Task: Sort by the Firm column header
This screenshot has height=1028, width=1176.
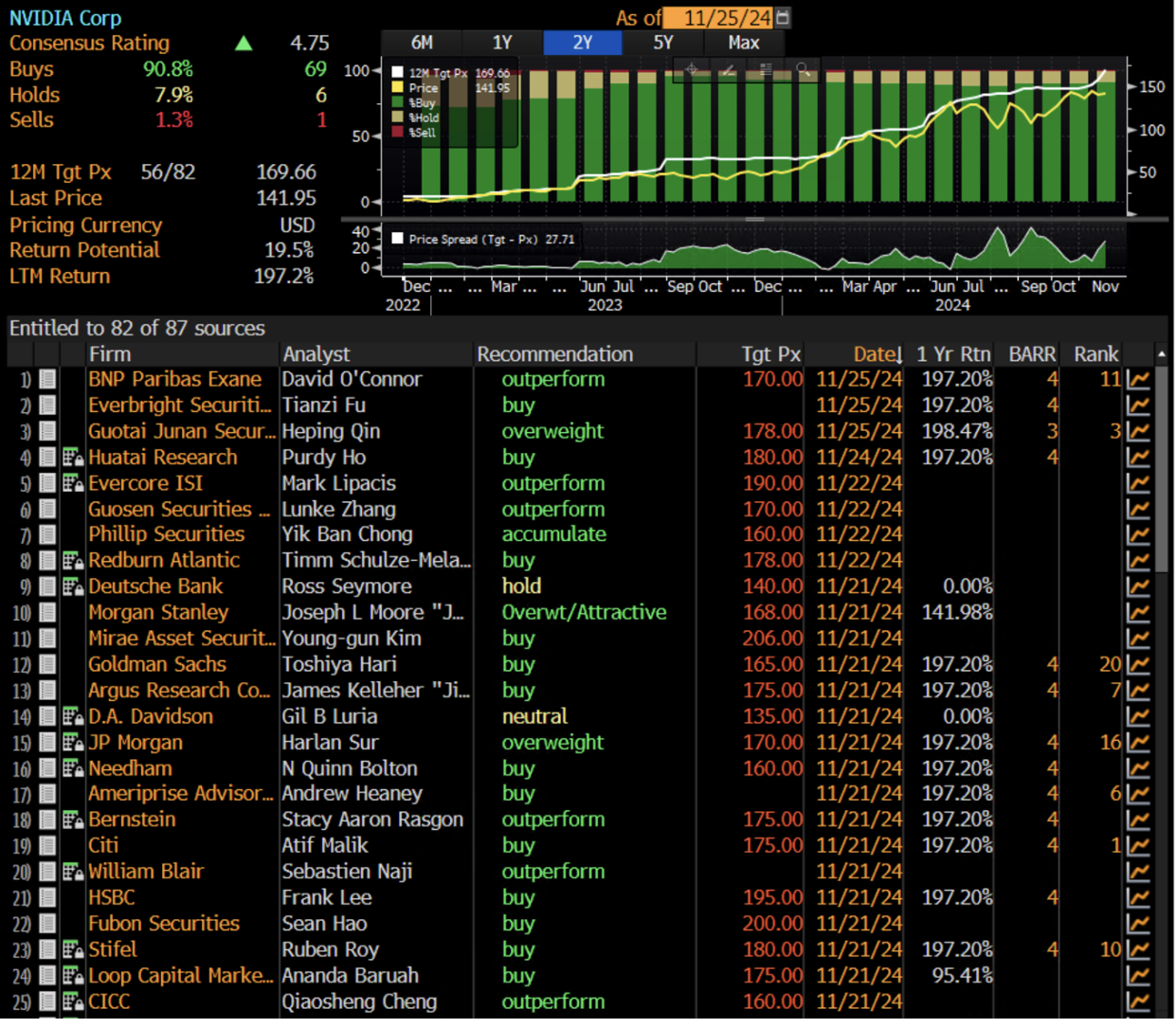Action: click(x=110, y=354)
